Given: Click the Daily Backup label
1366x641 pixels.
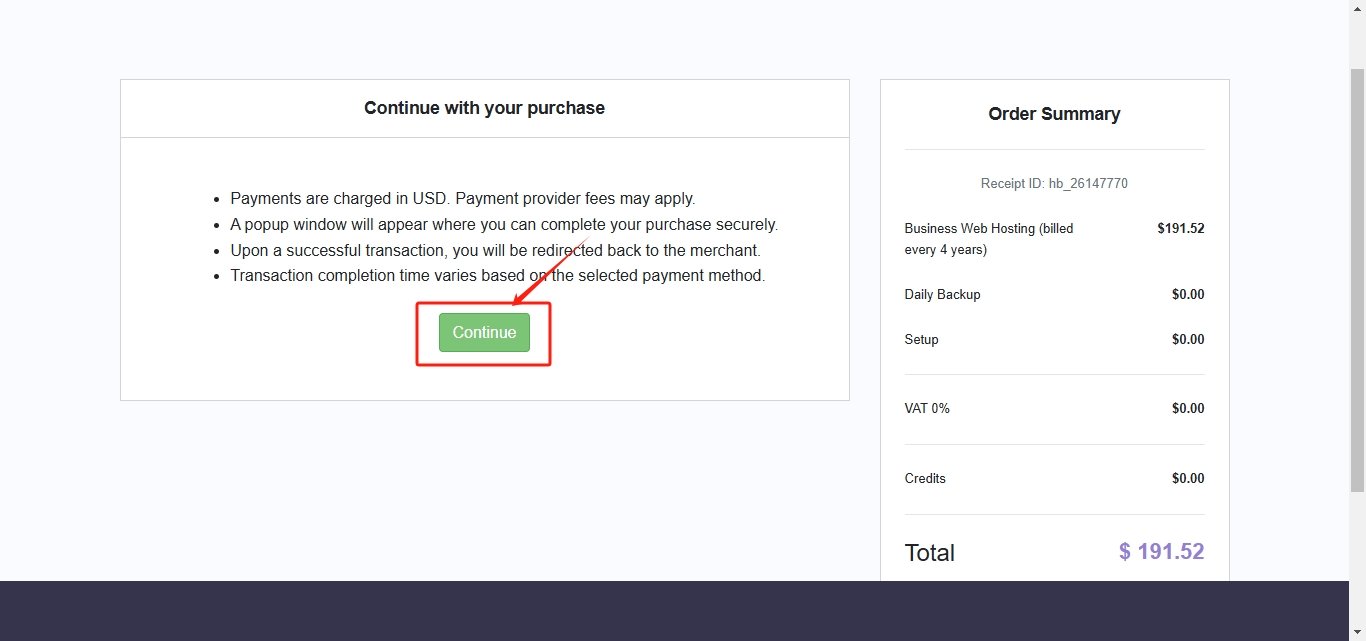Looking at the screenshot, I should tap(942, 294).
